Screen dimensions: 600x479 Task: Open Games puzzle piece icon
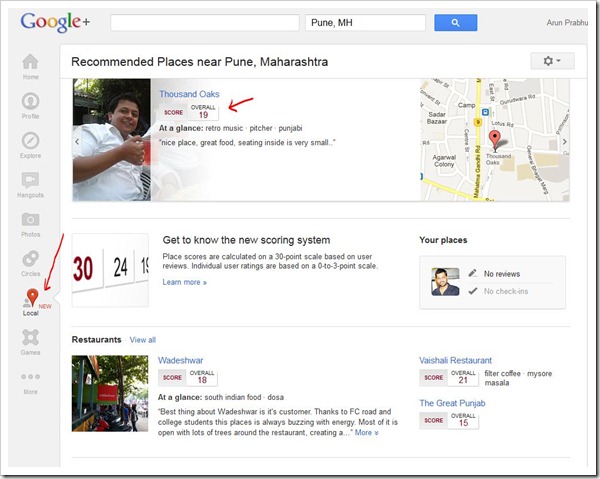tap(31, 340)
